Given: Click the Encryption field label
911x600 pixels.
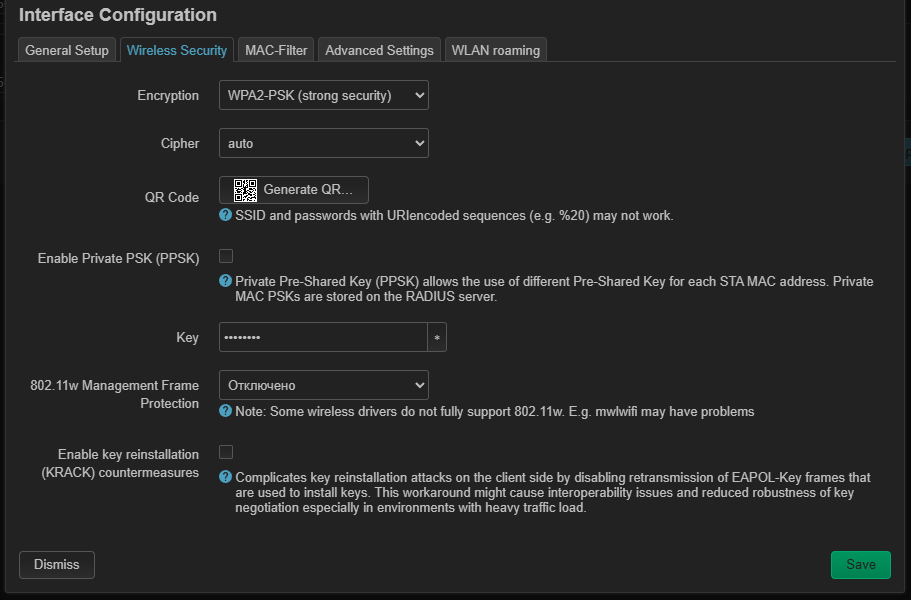Looking at the screenshot, I should point(168,95).
